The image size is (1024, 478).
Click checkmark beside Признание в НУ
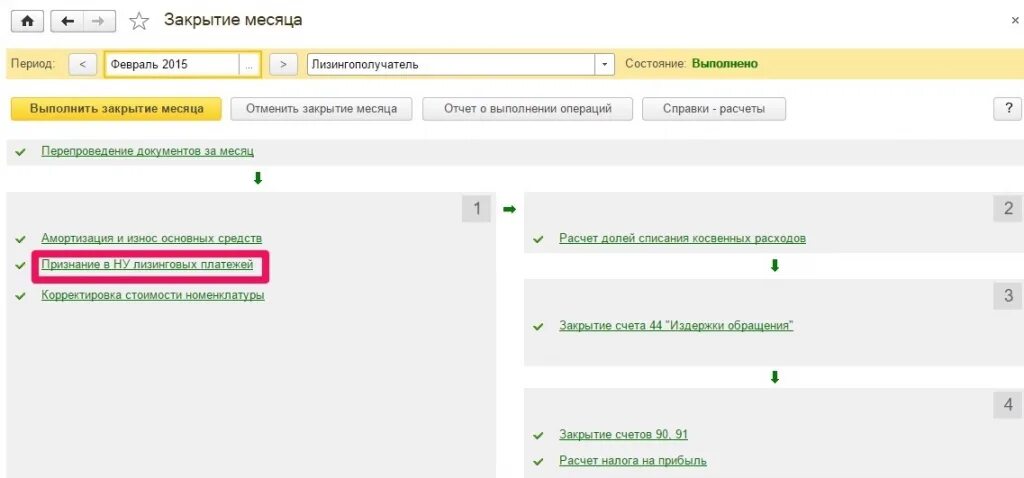[x=21, y=266]
